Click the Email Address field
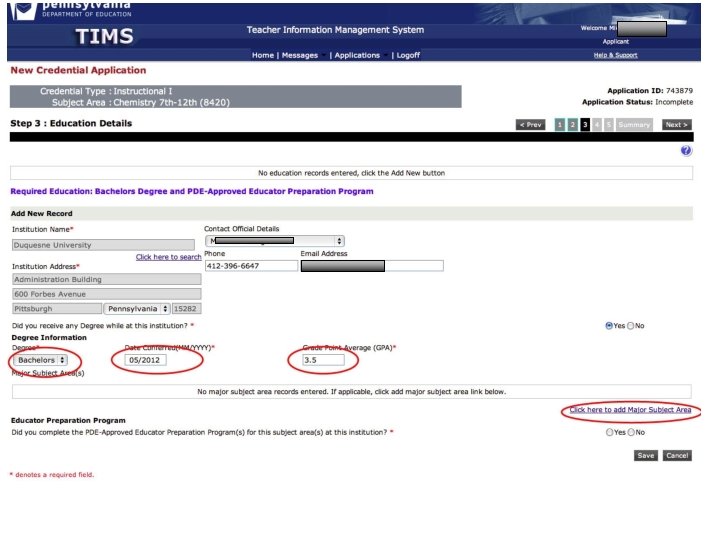720x540 pixels. [372, 266]
